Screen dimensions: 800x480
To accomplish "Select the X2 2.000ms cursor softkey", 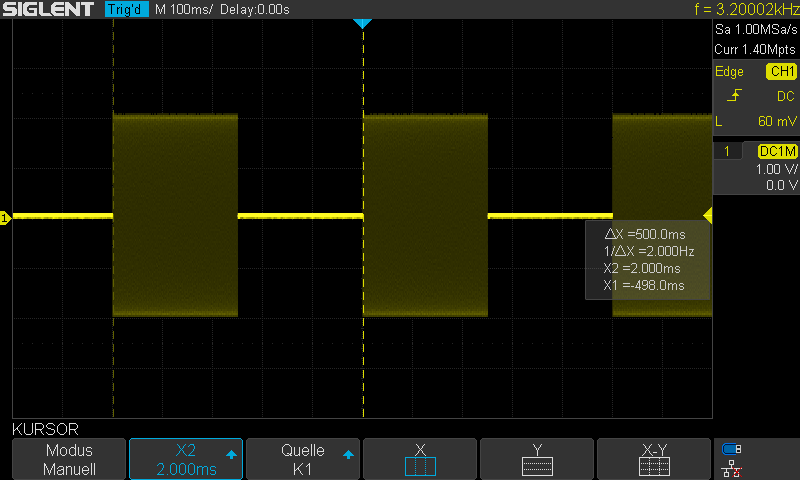I will (x=186, y=459).
